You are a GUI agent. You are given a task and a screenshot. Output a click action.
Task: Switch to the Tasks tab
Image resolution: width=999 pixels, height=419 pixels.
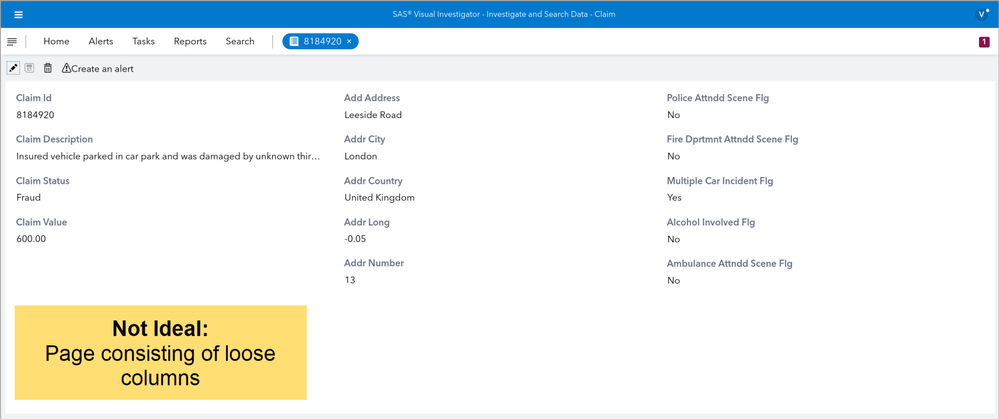point(143,42)
